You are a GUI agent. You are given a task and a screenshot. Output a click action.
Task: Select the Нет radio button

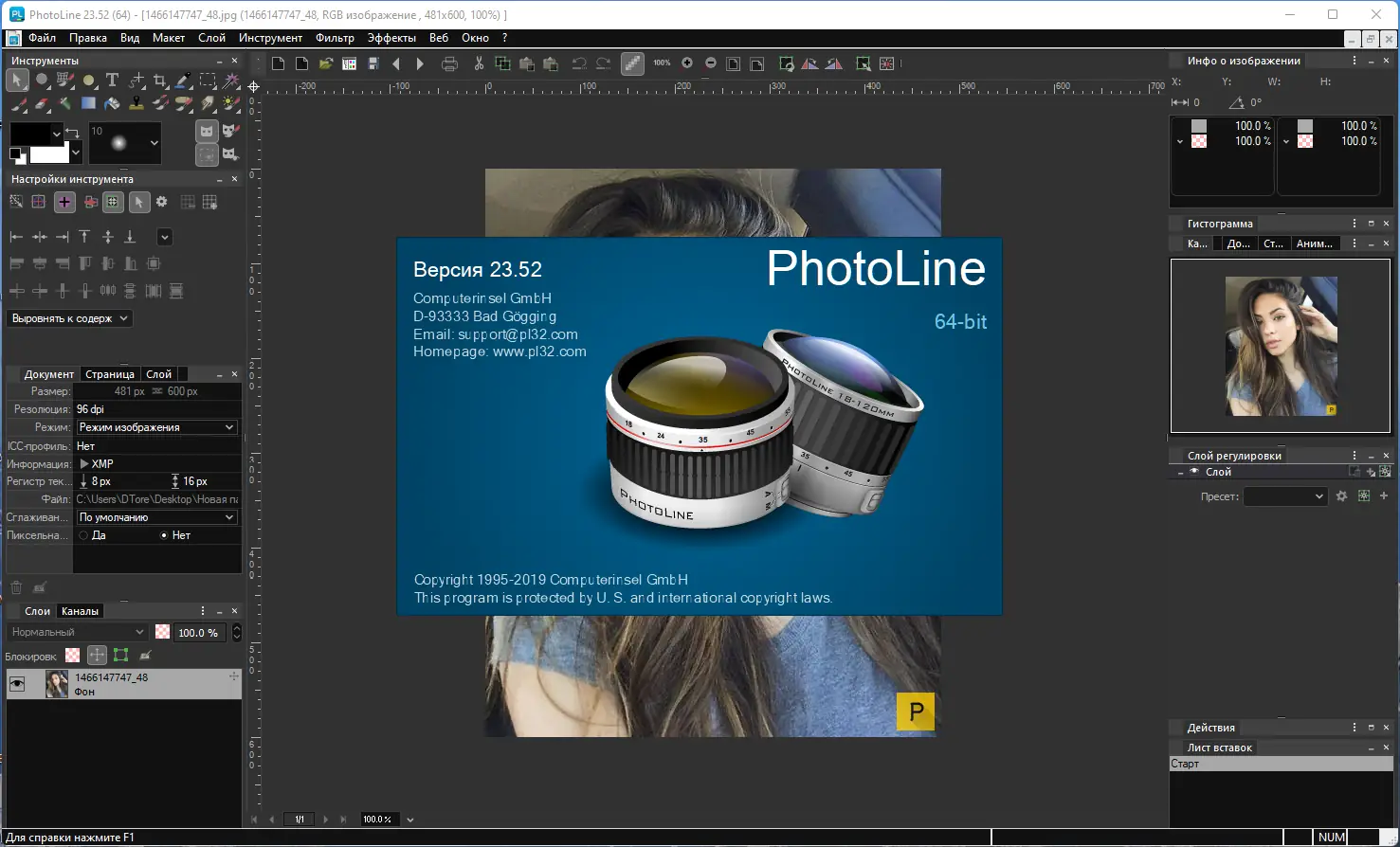[x=164, y=535]
